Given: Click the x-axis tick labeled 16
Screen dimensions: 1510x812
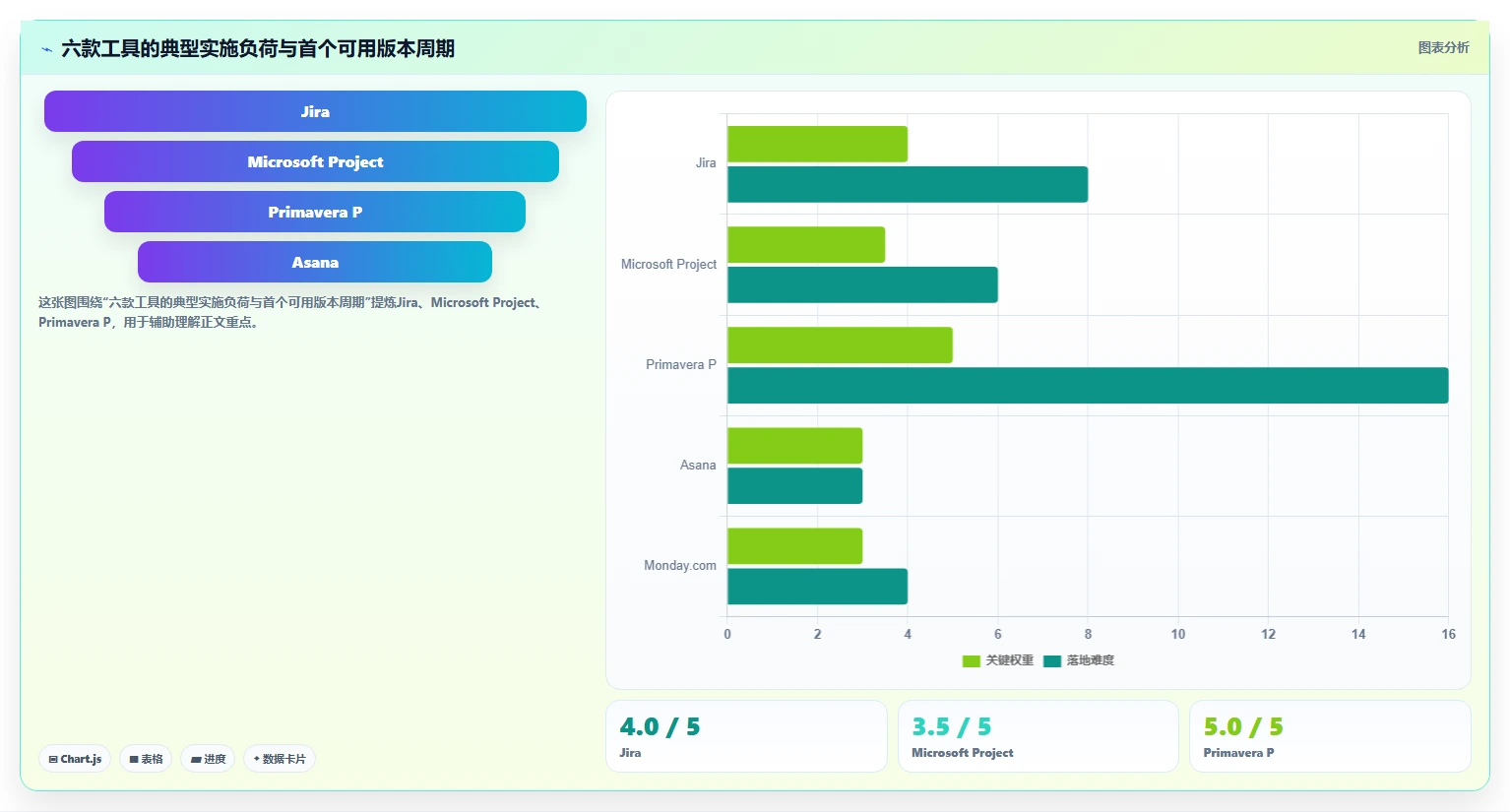Looking at the screenshot, I should coord(1448,634).
